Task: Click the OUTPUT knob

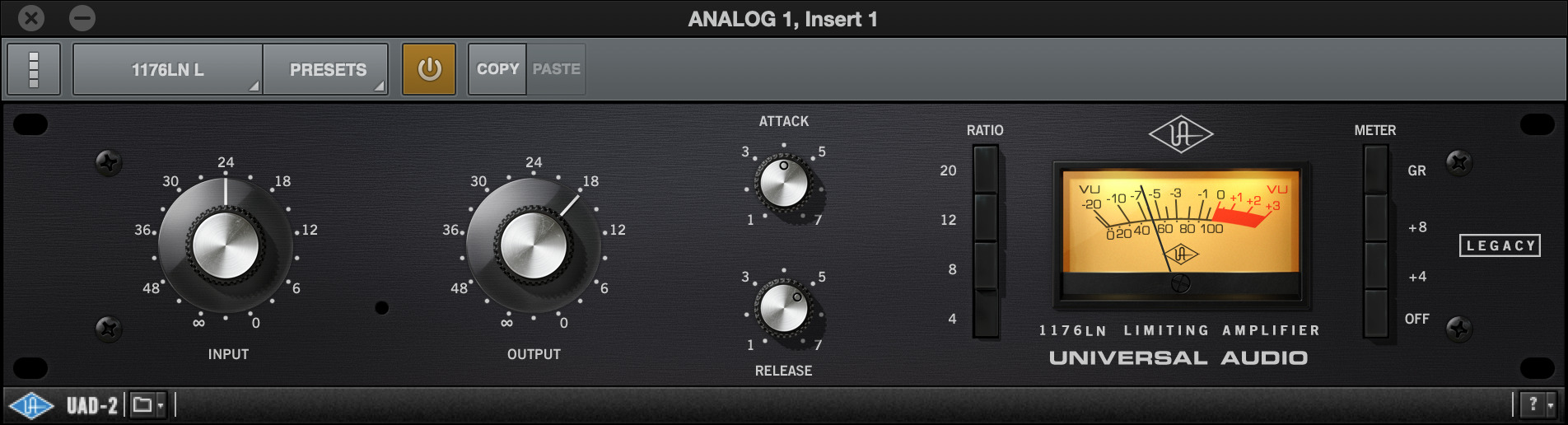Action: [x=533, y=245]
